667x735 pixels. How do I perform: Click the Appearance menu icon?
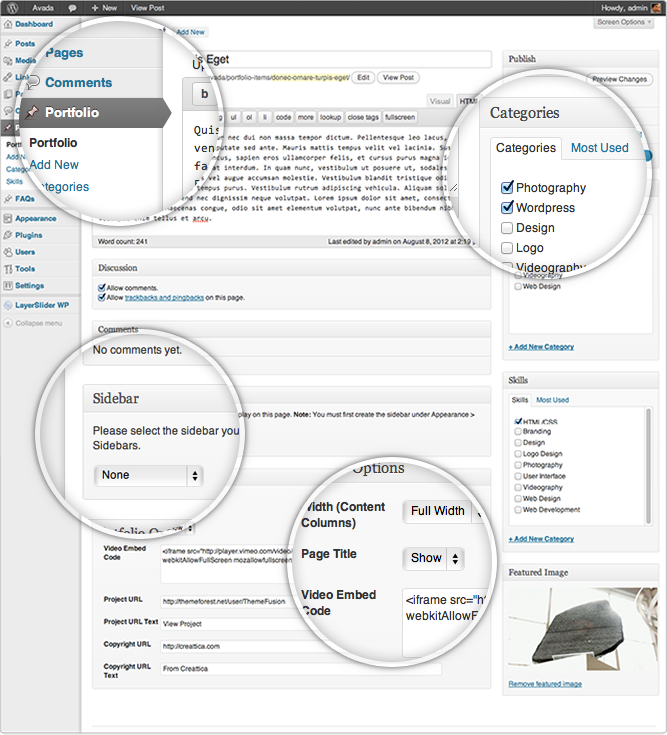click(8, 218)
